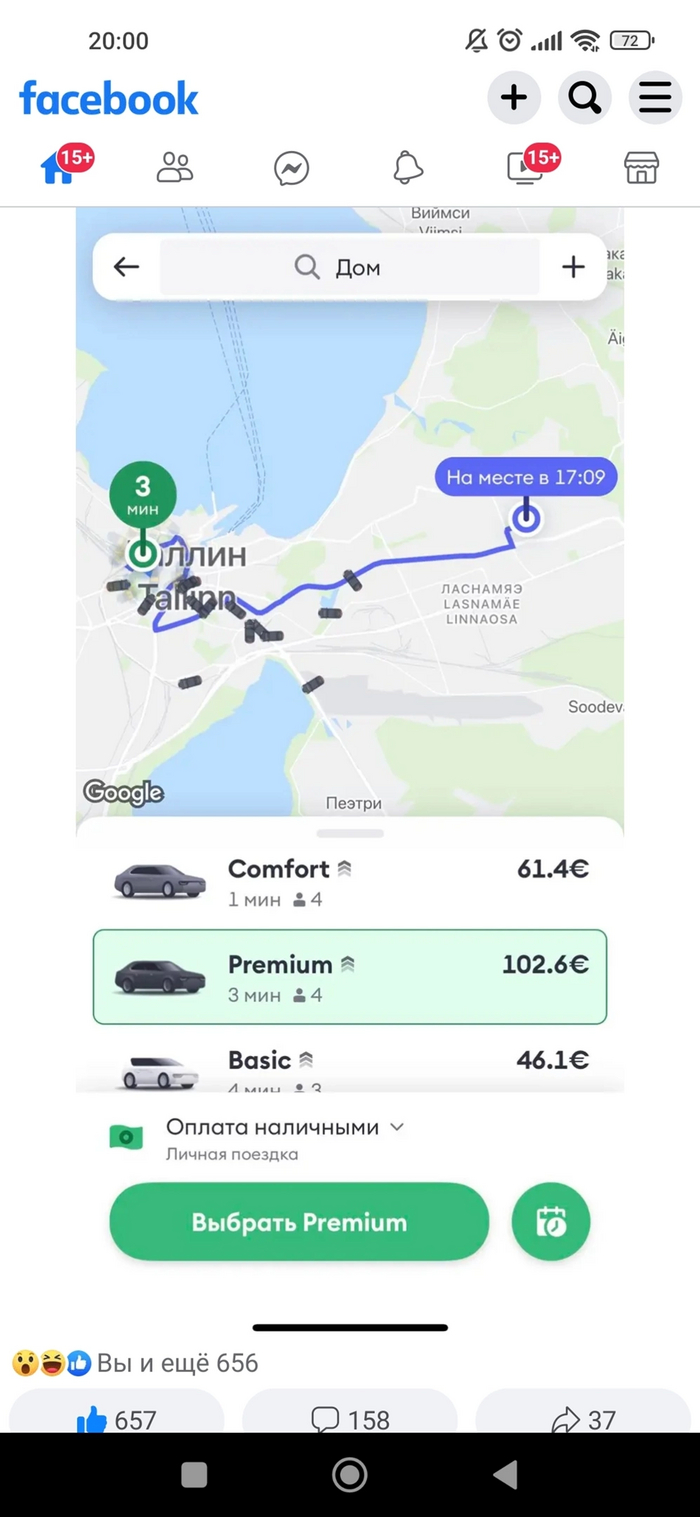
Task: Tap the Facebook create plus icon
Action: [514, 98]
